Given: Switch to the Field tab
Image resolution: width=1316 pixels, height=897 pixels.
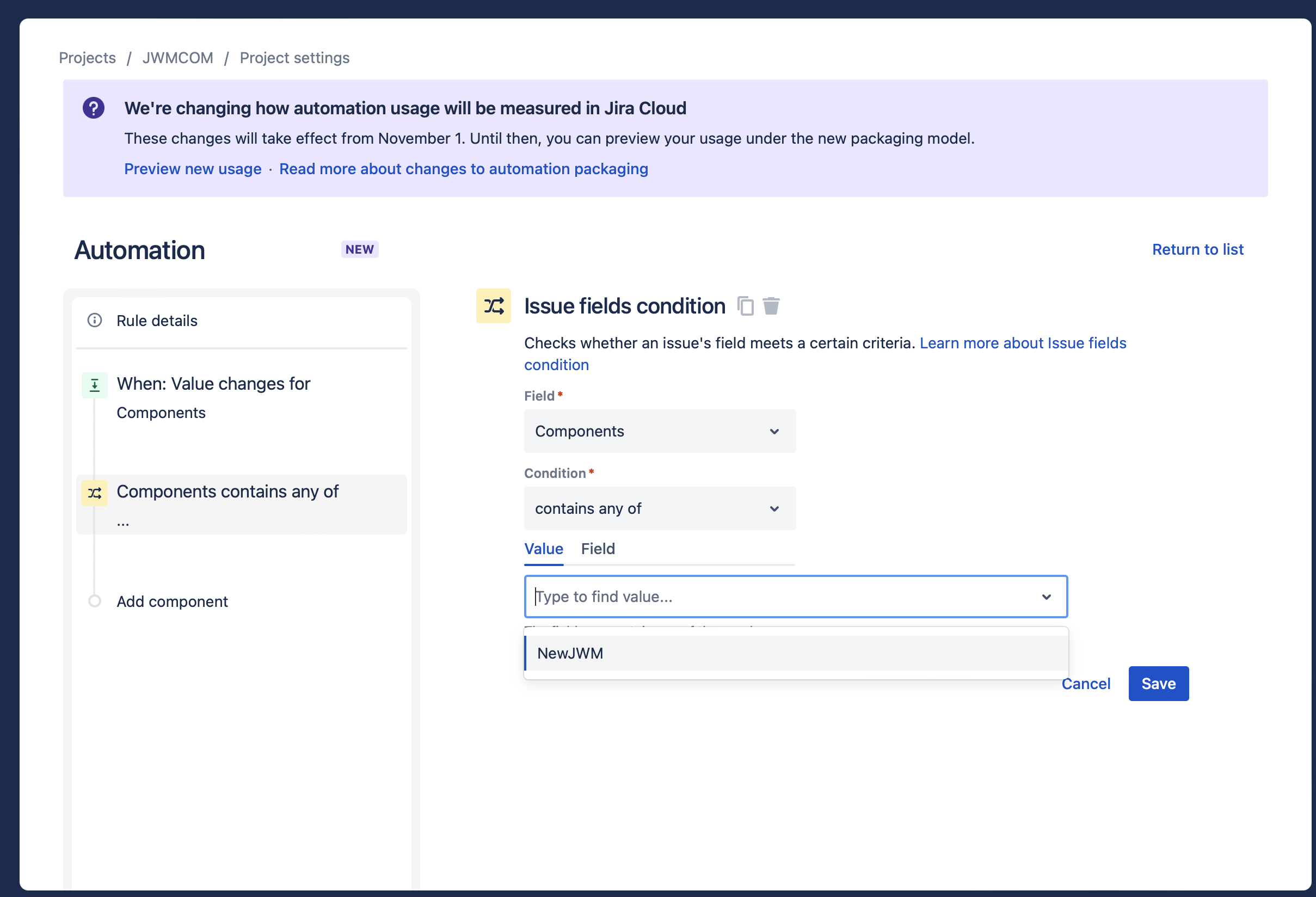Looking at the screenshot, I should (x=598, y=549).
